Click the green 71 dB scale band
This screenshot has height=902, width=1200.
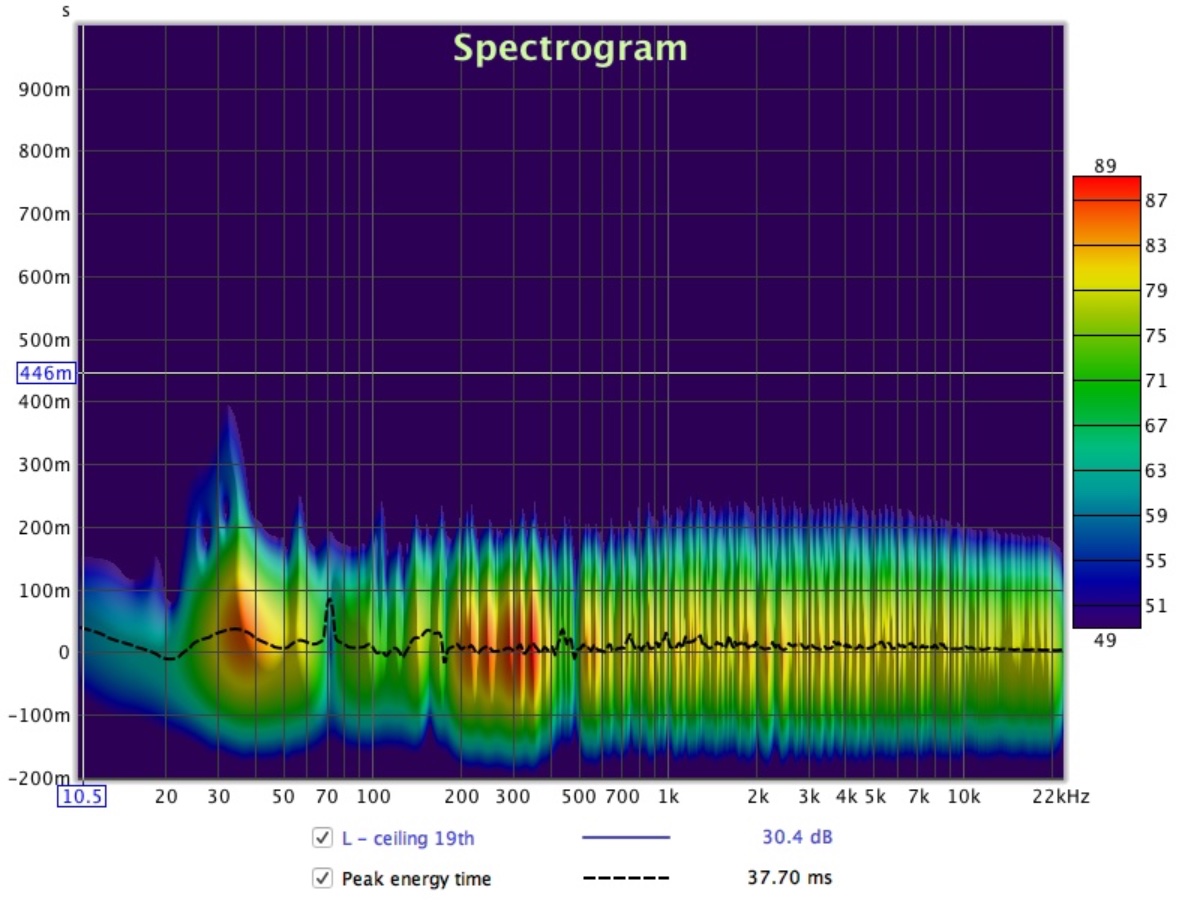click(1106, 381)
